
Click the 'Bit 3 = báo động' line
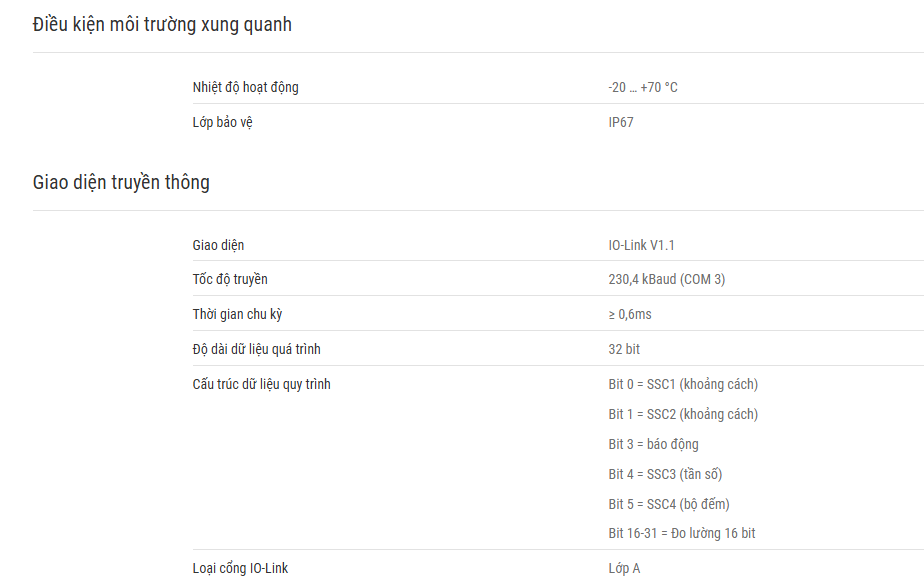653,444
